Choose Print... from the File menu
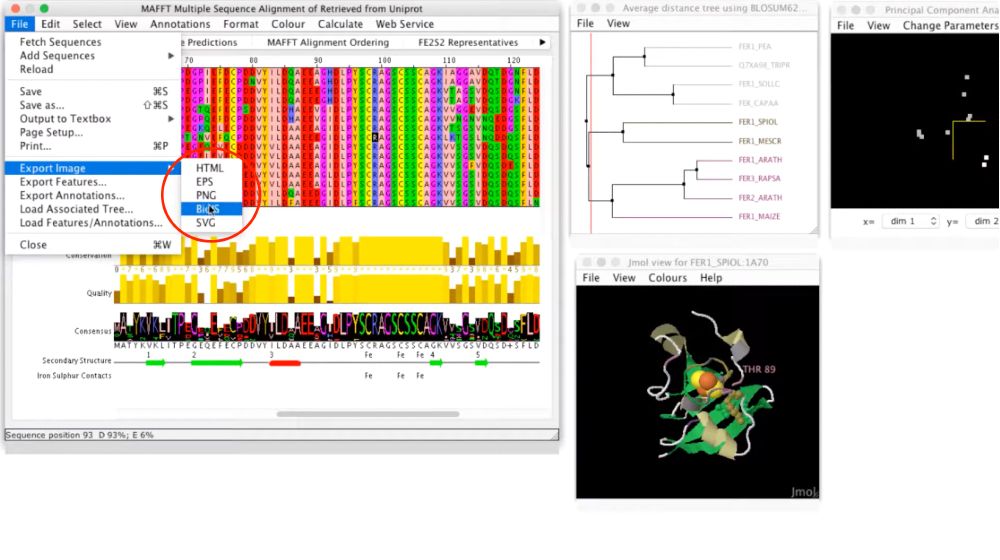This screenshot has height=560, width=1000. click(x=92, y=146)
